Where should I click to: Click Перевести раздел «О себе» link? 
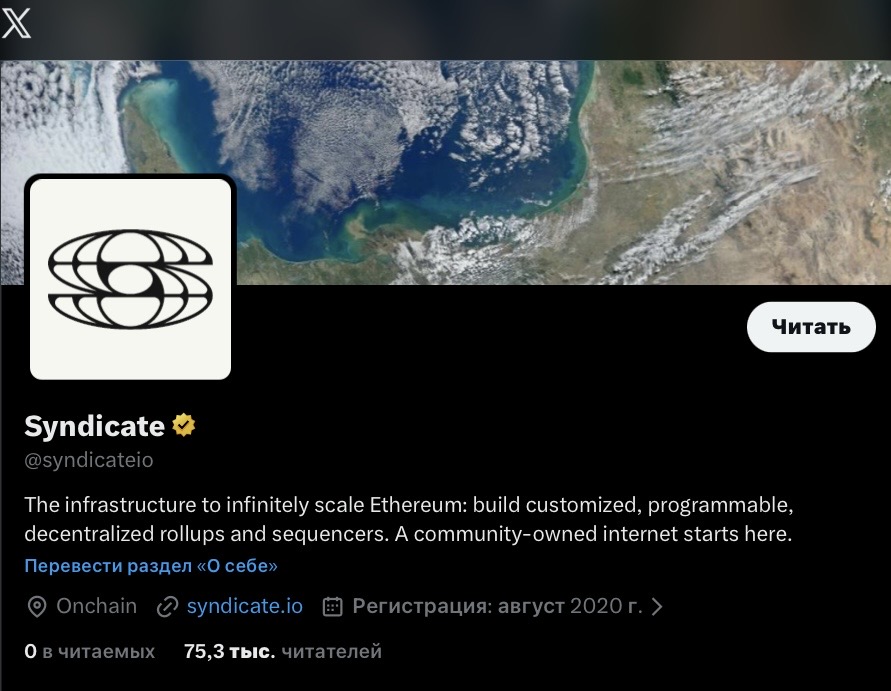tap(151, 566)
